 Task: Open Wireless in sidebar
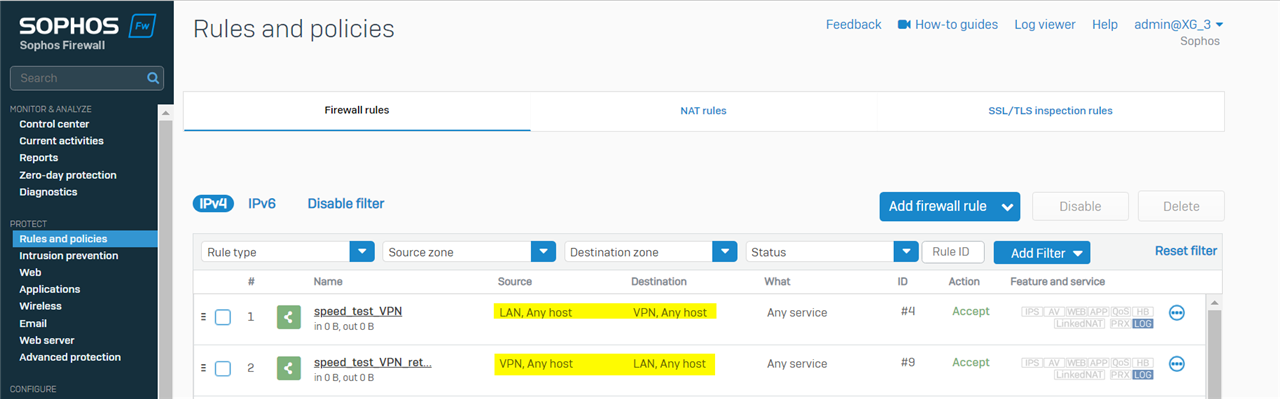(40, 306)
